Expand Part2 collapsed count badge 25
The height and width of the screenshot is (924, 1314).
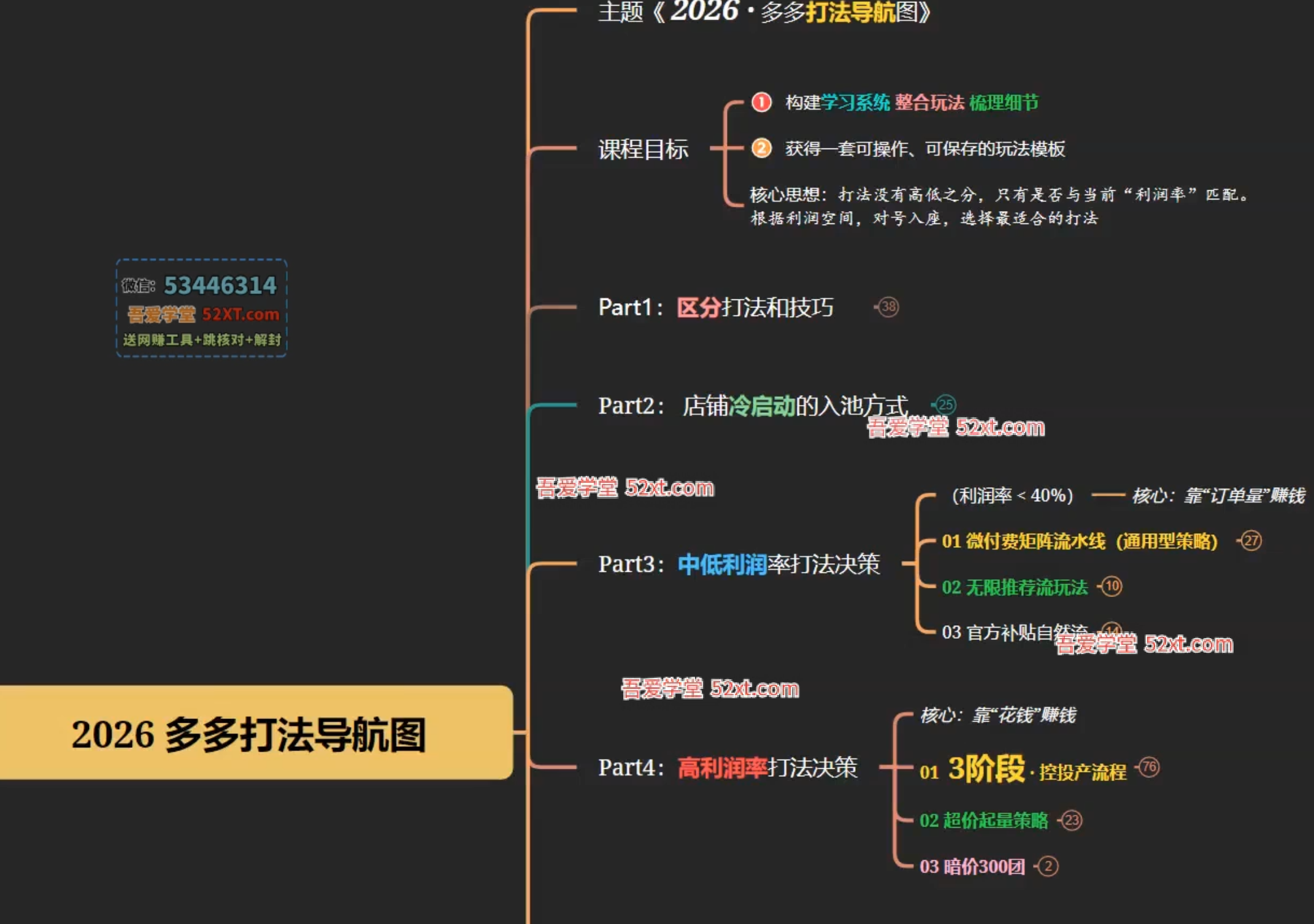pos(945,405)
